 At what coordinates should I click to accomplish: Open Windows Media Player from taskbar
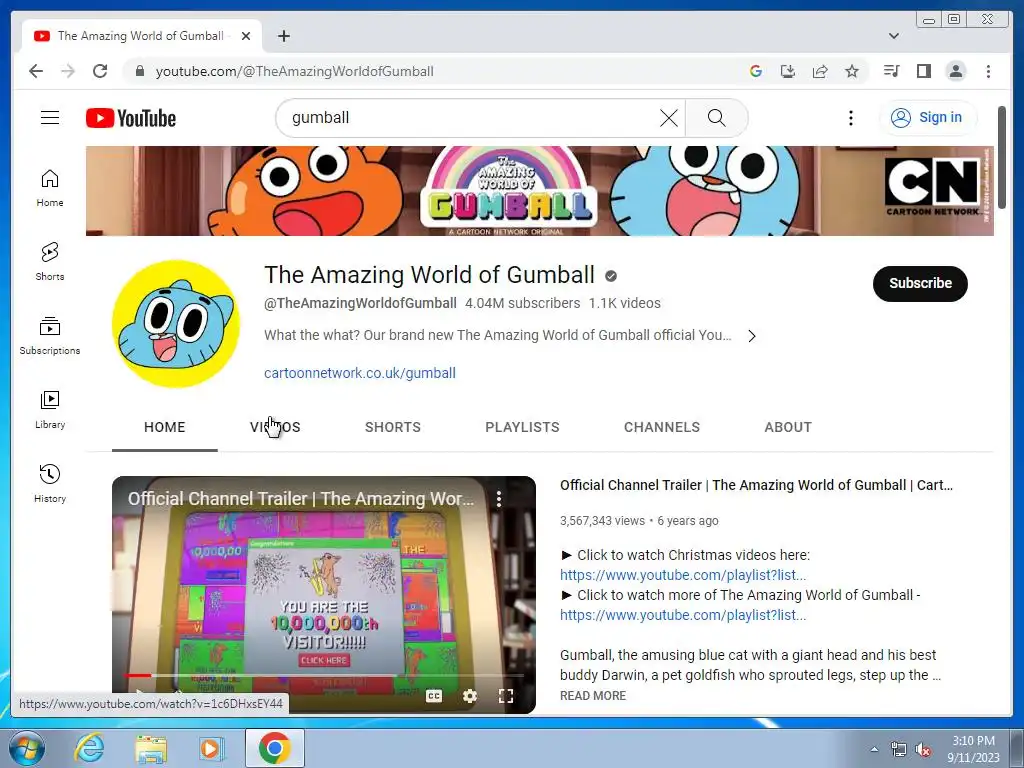pyautogui.click(x=212, y=748)
